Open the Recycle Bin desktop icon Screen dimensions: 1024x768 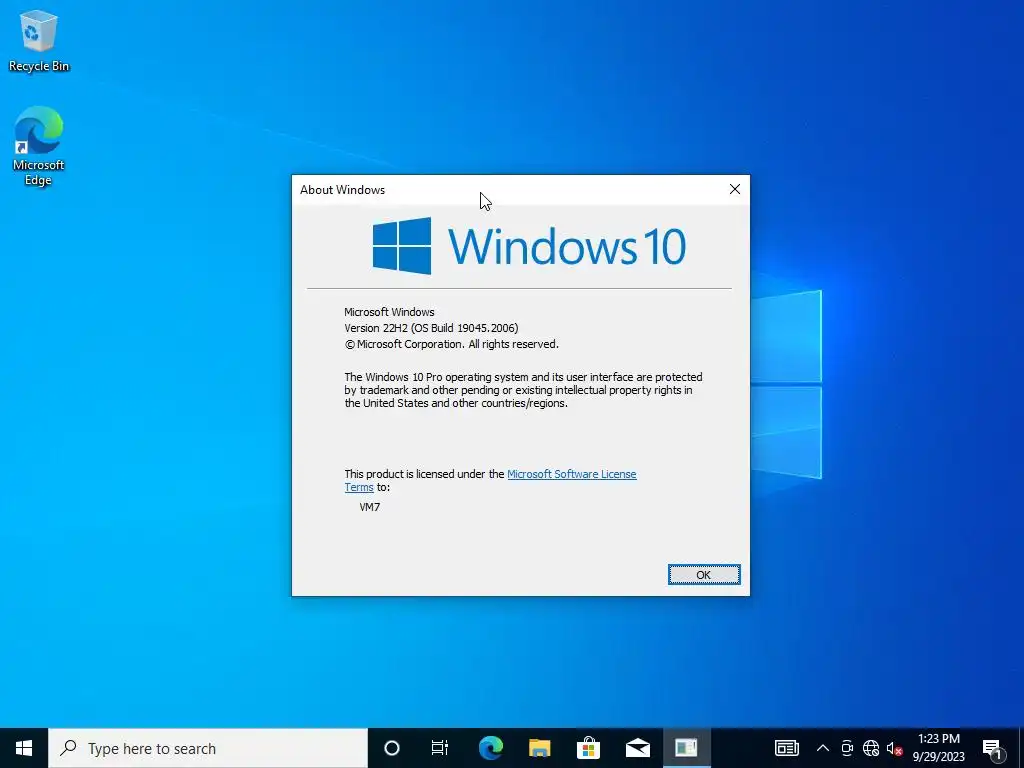pyautogui.click(x=39, y=41)
